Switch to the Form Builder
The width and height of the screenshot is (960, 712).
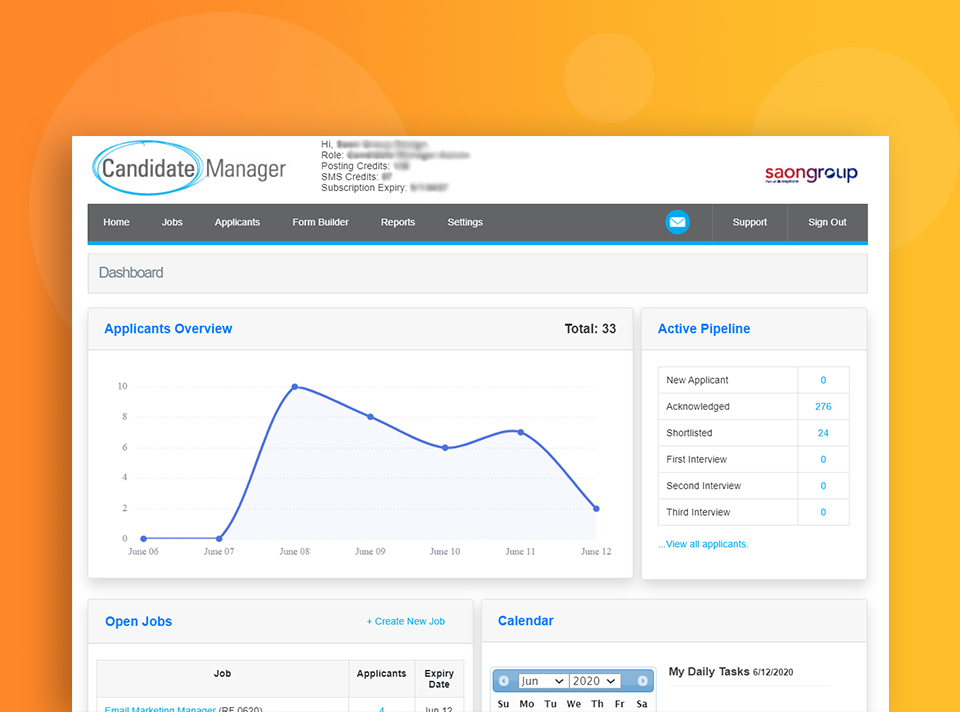coord(320,222)
